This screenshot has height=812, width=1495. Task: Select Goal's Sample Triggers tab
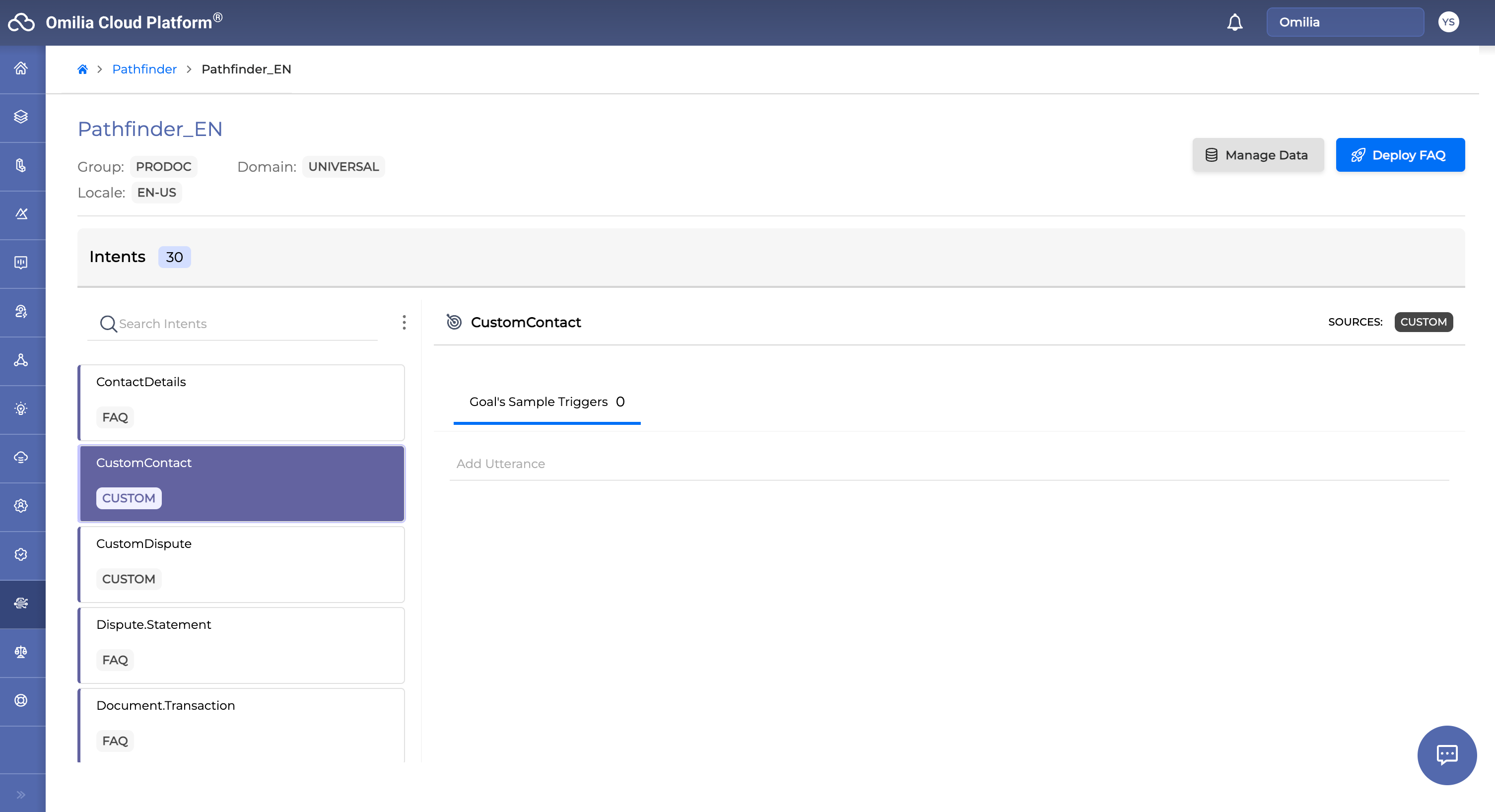[x=546, y=402]
